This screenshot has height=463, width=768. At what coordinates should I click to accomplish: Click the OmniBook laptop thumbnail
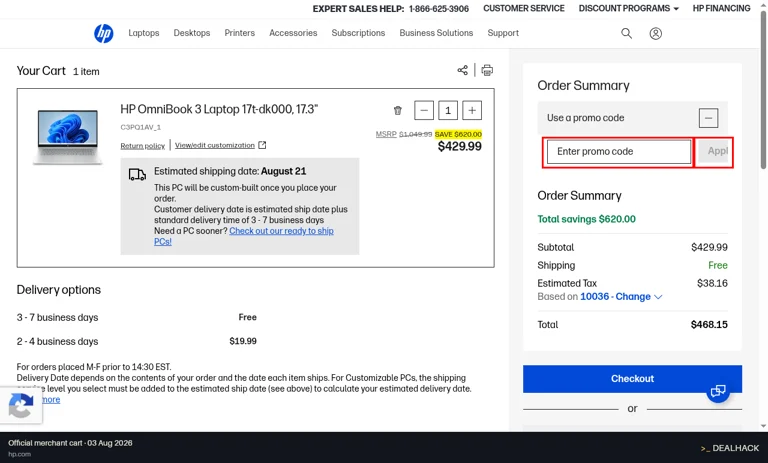click(x=68, y=137)
